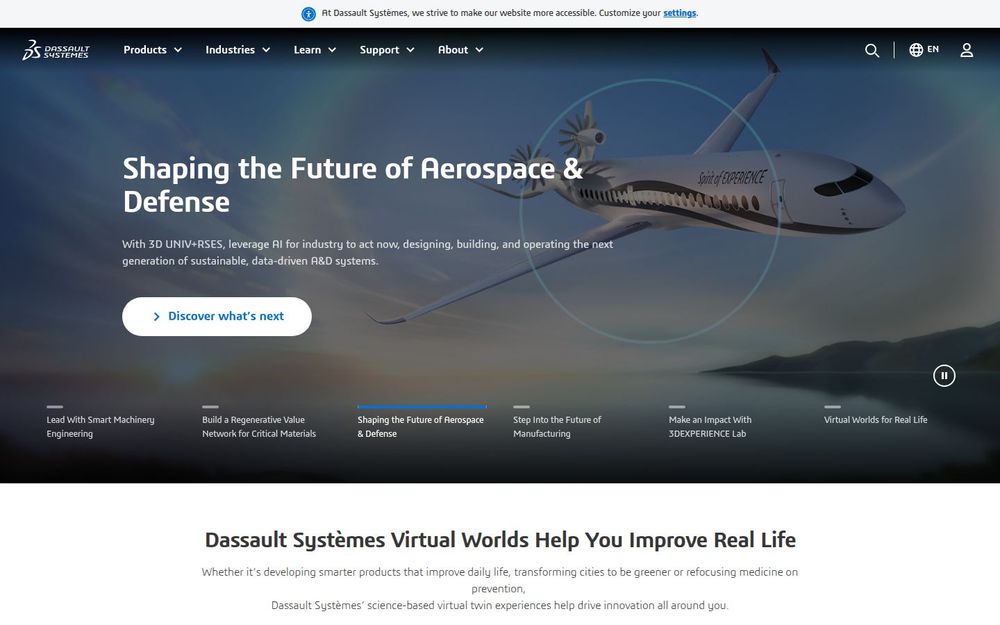Click the arrow inside Discover what's next button

point(155,315)
